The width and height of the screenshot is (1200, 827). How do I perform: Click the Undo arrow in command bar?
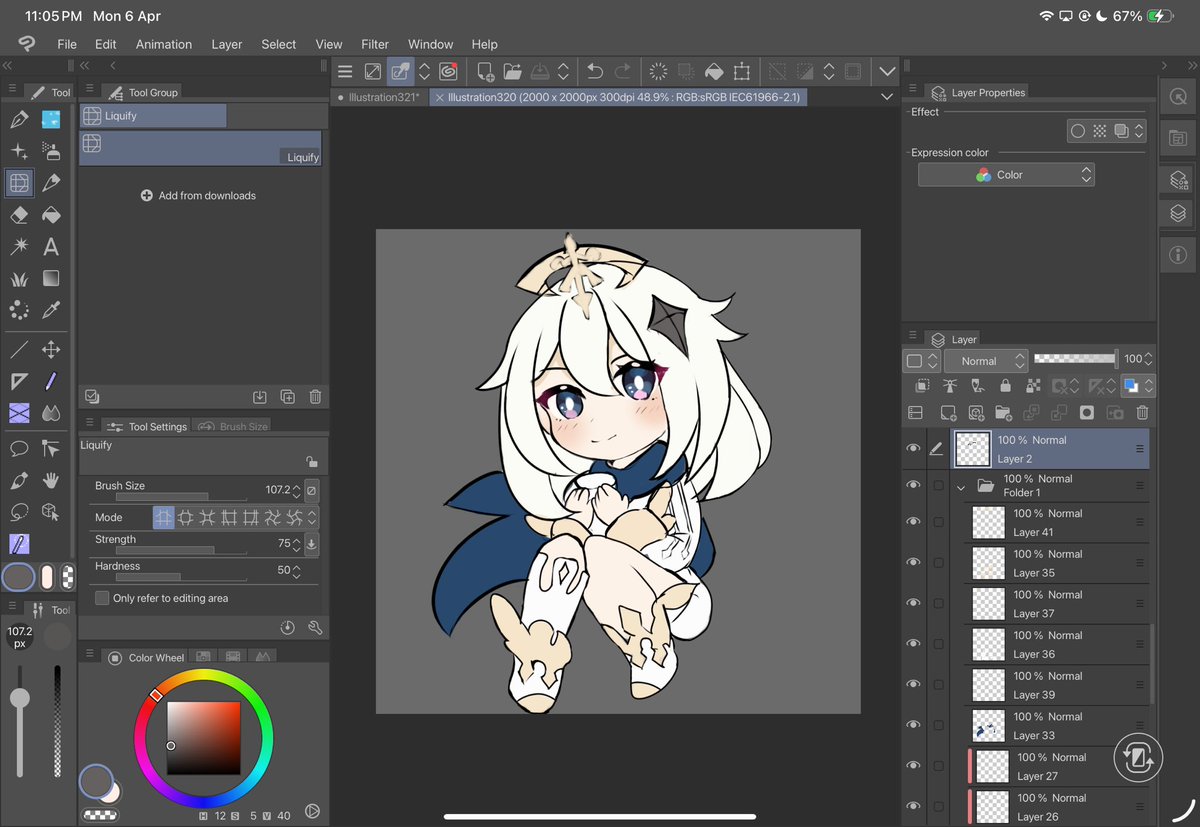(x=595, y=72)
